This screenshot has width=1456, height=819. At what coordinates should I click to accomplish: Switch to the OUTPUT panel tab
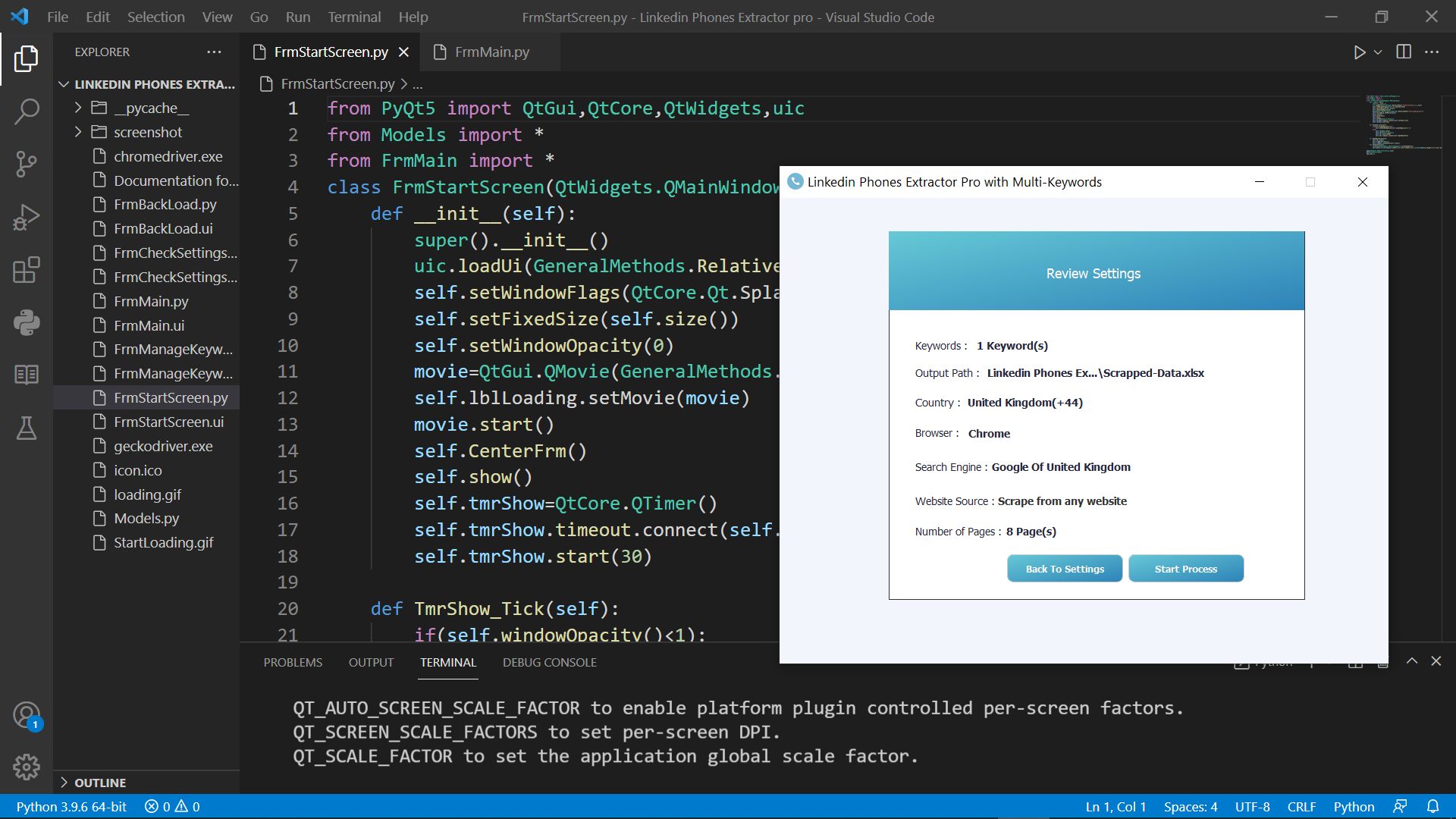click(x=371, y=662)
